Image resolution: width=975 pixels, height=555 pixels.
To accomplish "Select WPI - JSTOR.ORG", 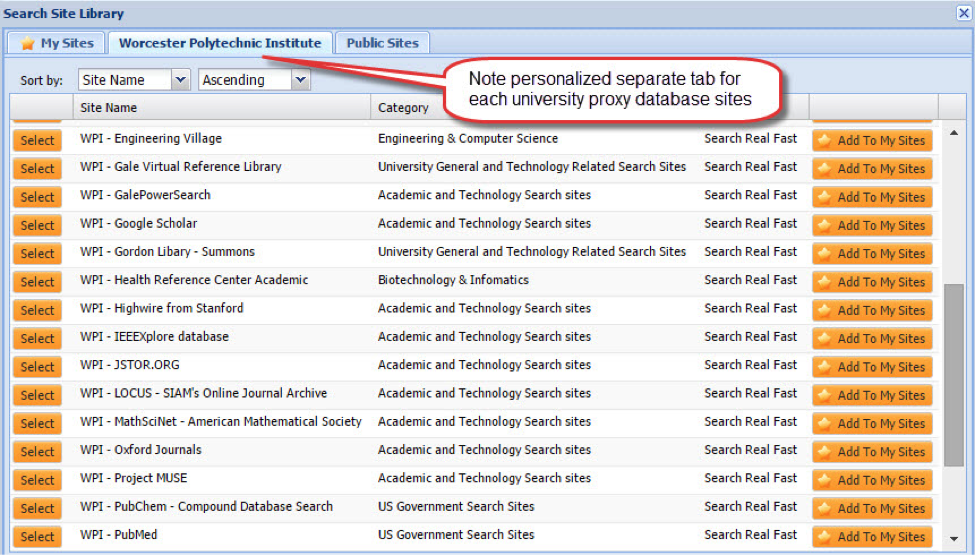I will (37, 367).
